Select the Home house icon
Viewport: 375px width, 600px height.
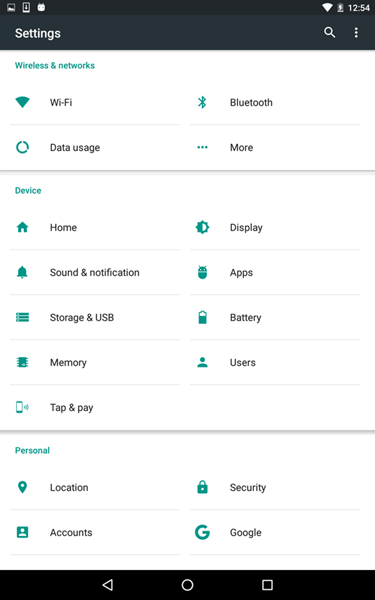click(x=22, y=227)
